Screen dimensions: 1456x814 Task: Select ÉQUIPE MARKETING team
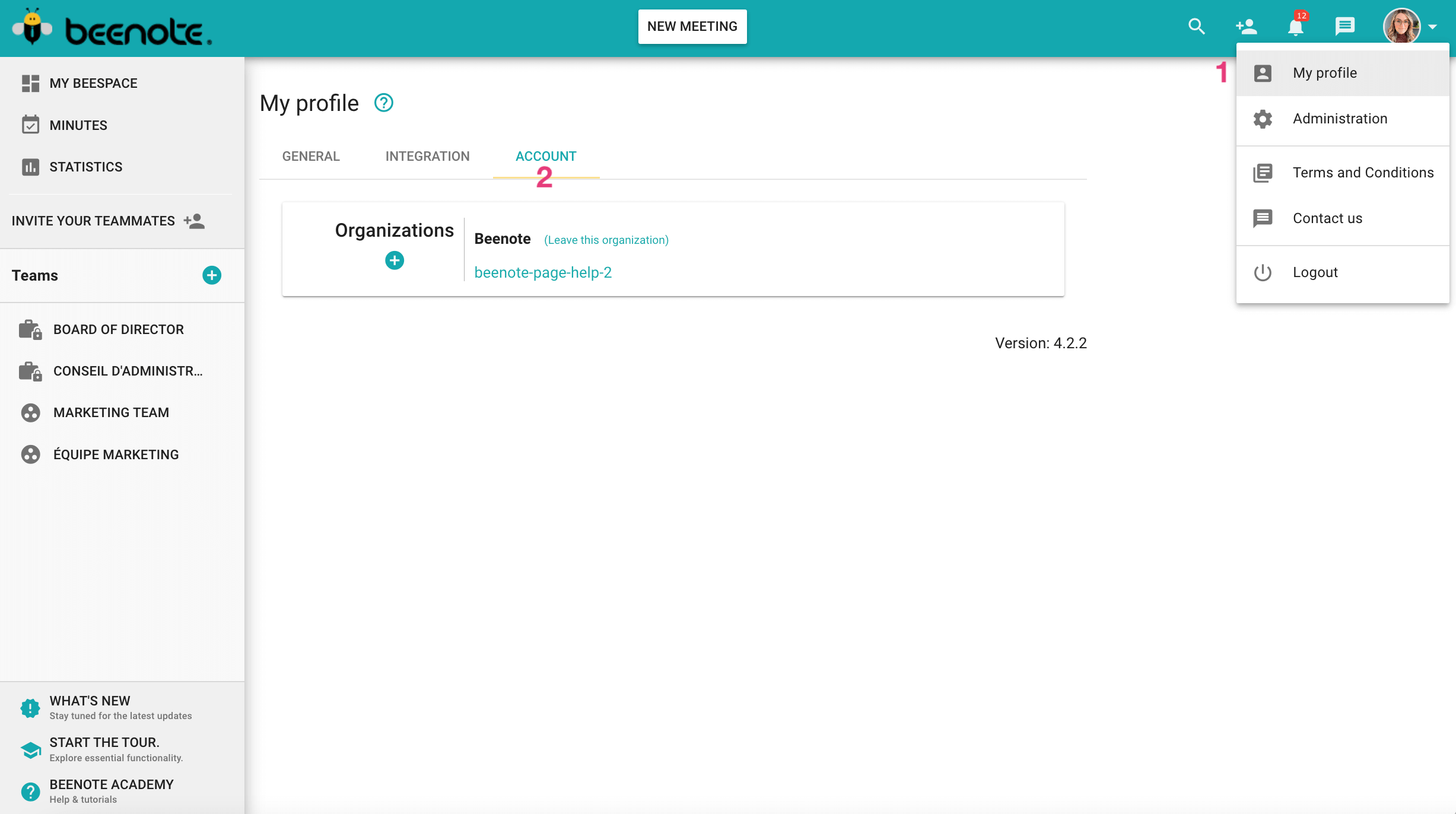point(116,454)
